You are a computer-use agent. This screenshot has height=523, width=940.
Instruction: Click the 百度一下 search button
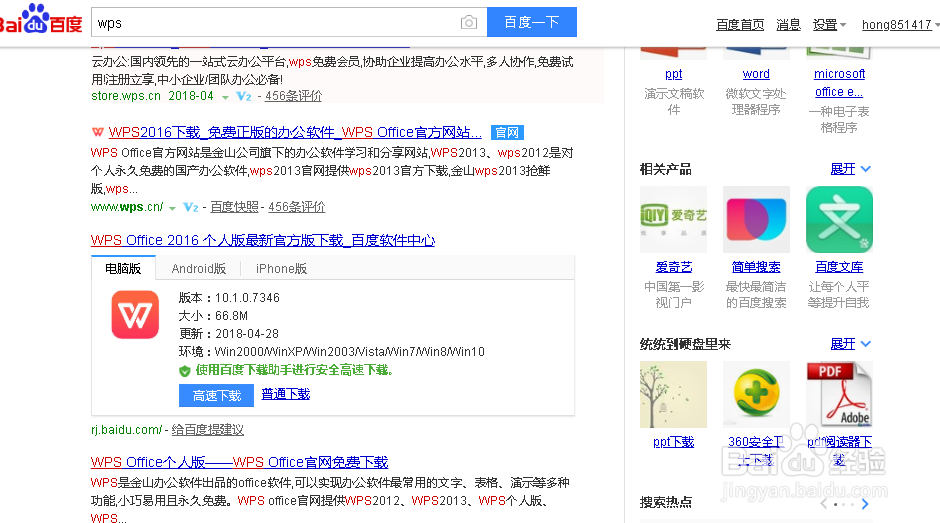(x=532, y=22)
